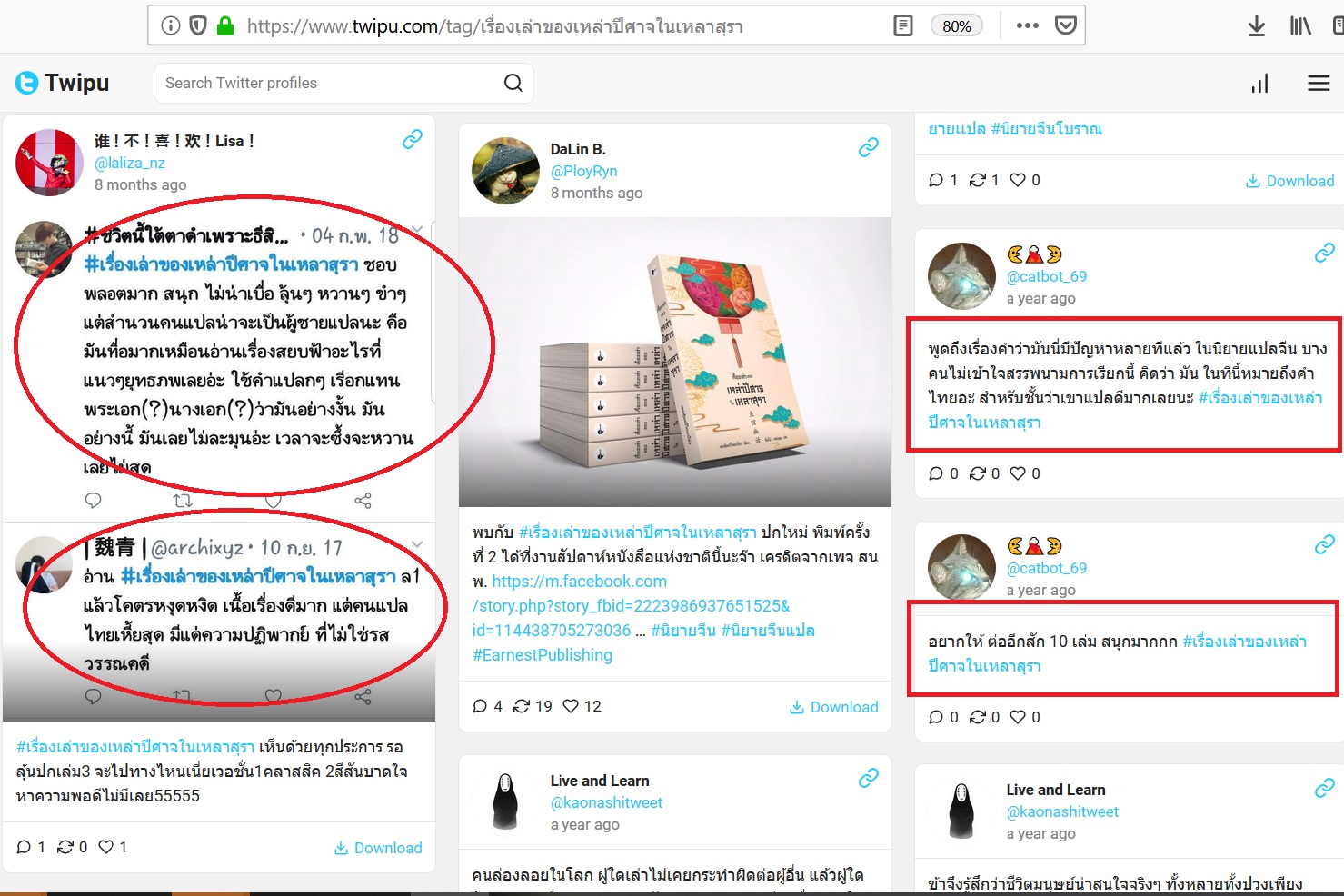This screenshot has height=896, width=1344.
Task: Open the Firefox library icon
Action: (1300, 25)
